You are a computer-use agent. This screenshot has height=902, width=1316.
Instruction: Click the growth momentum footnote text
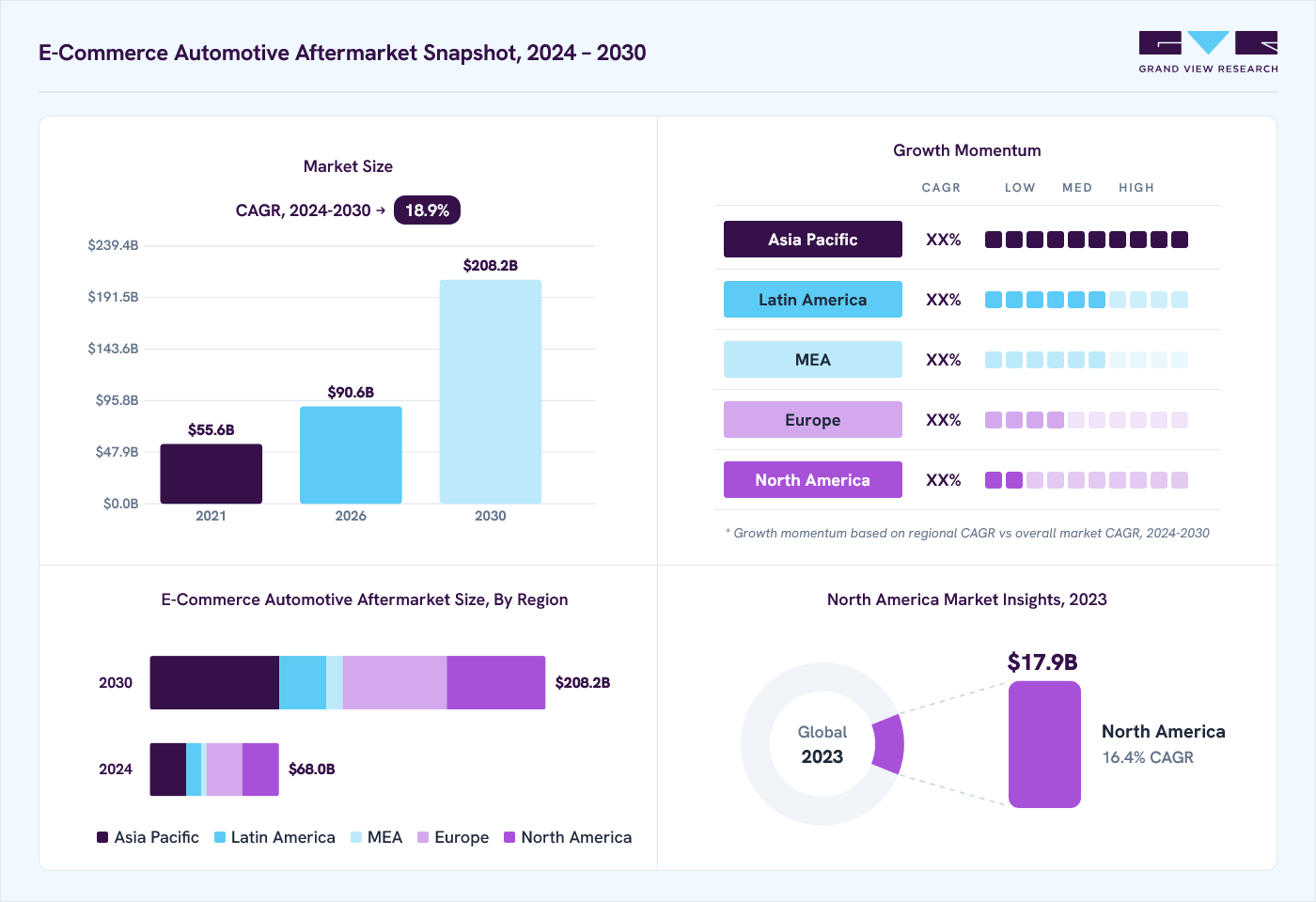tap(967, 533)
